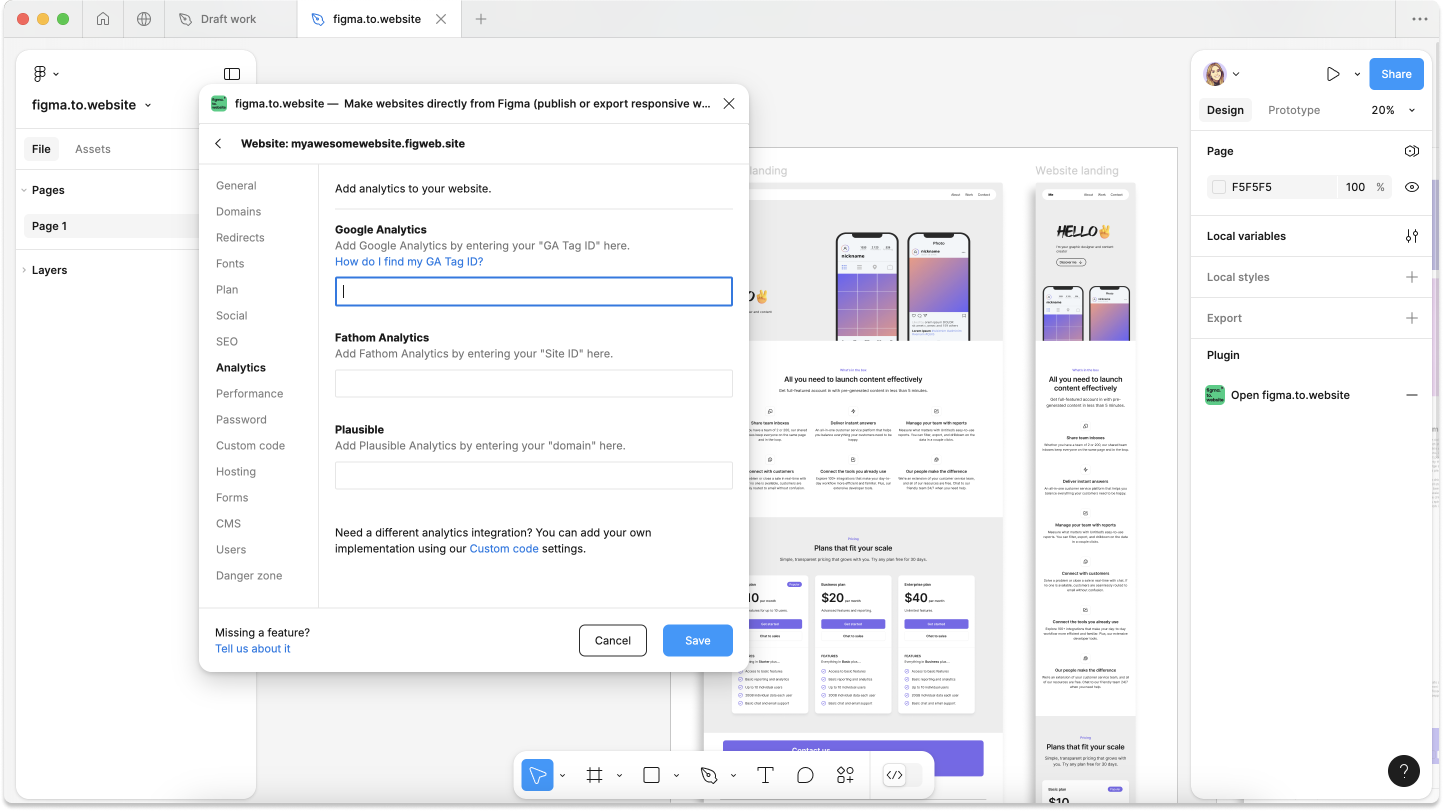Focus the Fathom Analytics Site ID field
Image resolution: width=1443 pixels, height=811 pixels.
coord(534,384)
